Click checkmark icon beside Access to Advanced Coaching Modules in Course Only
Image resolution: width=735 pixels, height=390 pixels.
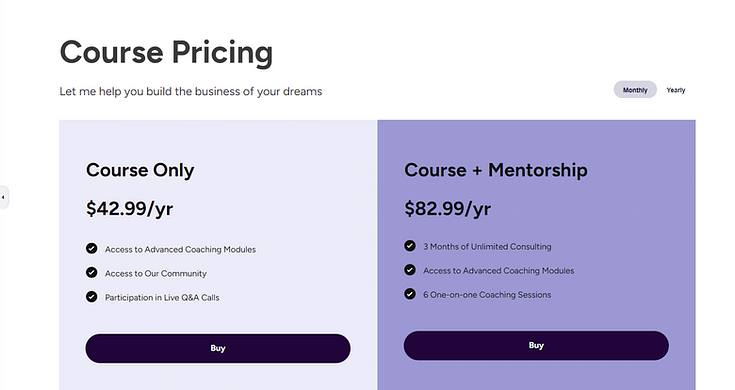coord(91,248)
